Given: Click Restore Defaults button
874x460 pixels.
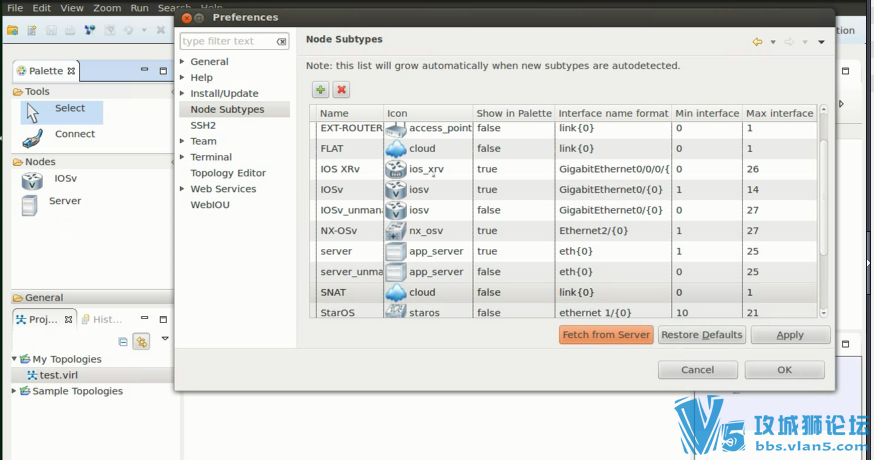Looking at the screenshot, I should pyautogui.click(x=702, y=335).
